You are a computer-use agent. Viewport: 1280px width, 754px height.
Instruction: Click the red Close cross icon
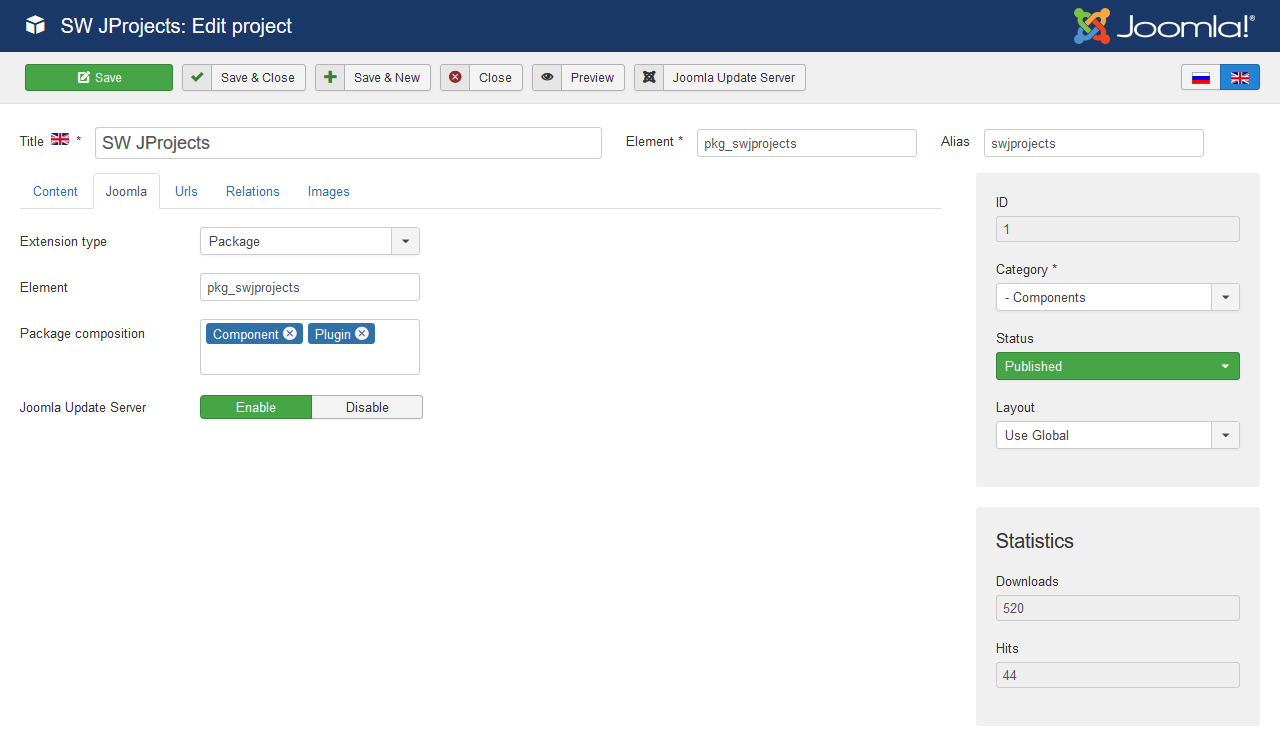tap(455, 77)
